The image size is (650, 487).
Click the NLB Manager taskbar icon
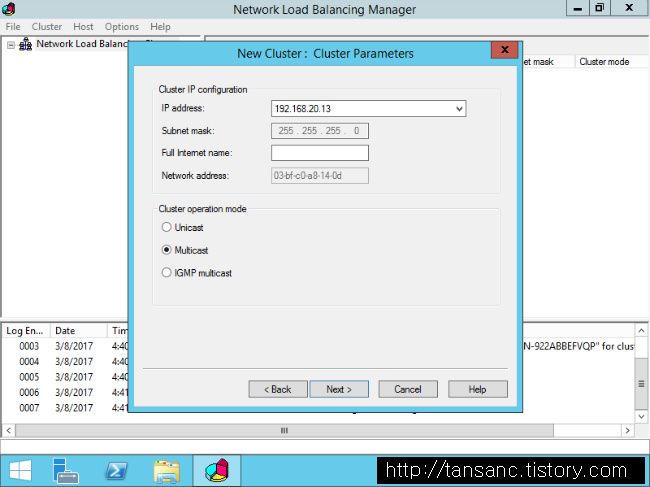pos(217,471)
